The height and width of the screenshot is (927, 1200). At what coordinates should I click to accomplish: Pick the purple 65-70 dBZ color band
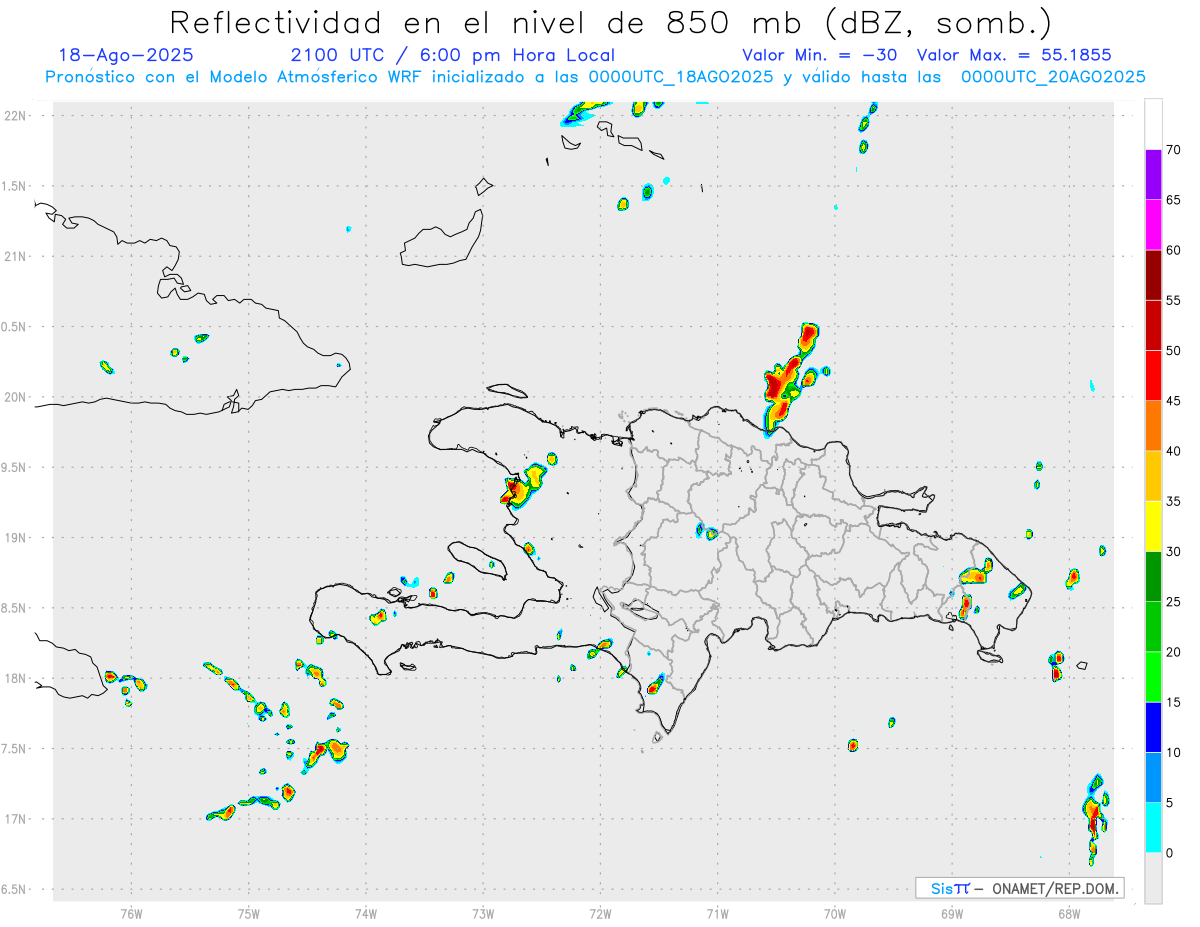pyautogui.click(x=1153, y=174)
